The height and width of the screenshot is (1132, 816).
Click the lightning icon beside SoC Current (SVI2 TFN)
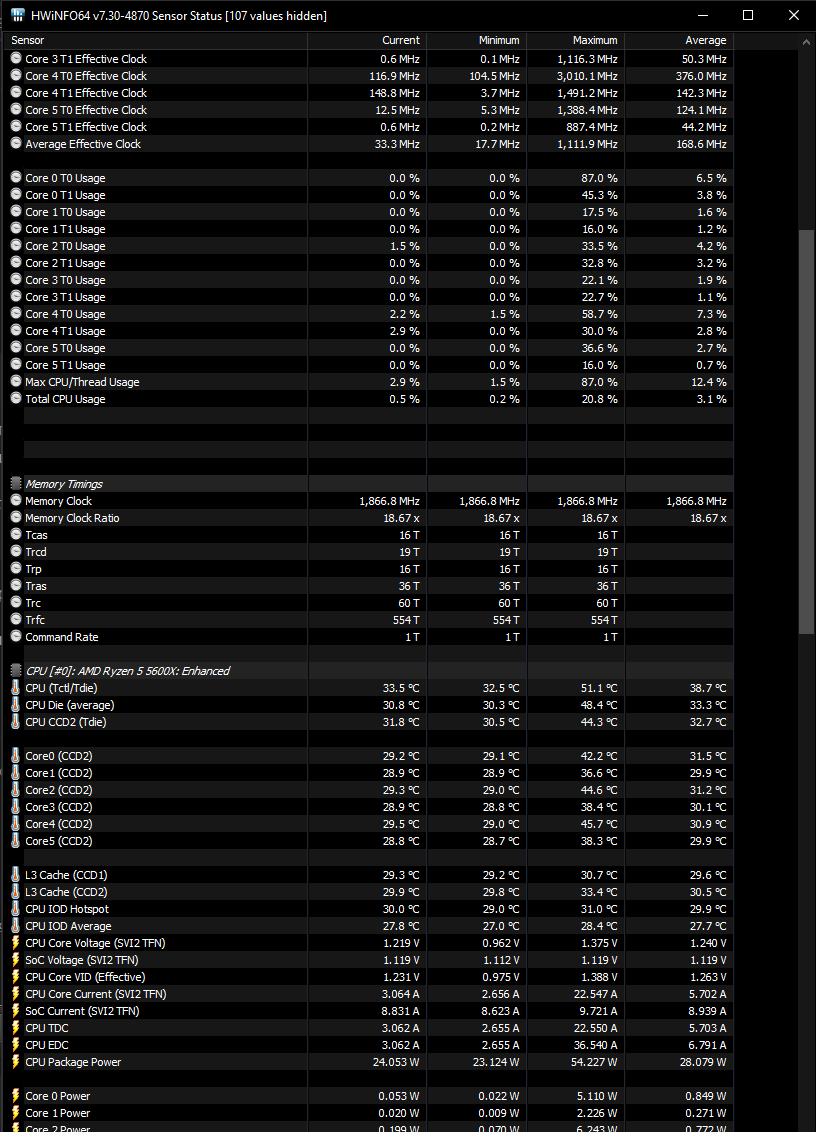coord(16,1010)
